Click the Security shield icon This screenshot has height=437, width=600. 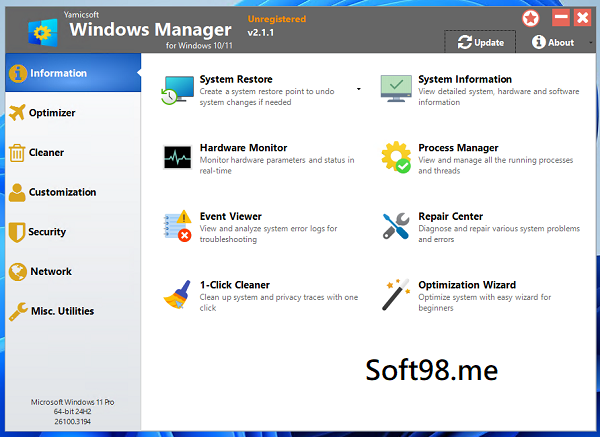click(17, 232)
